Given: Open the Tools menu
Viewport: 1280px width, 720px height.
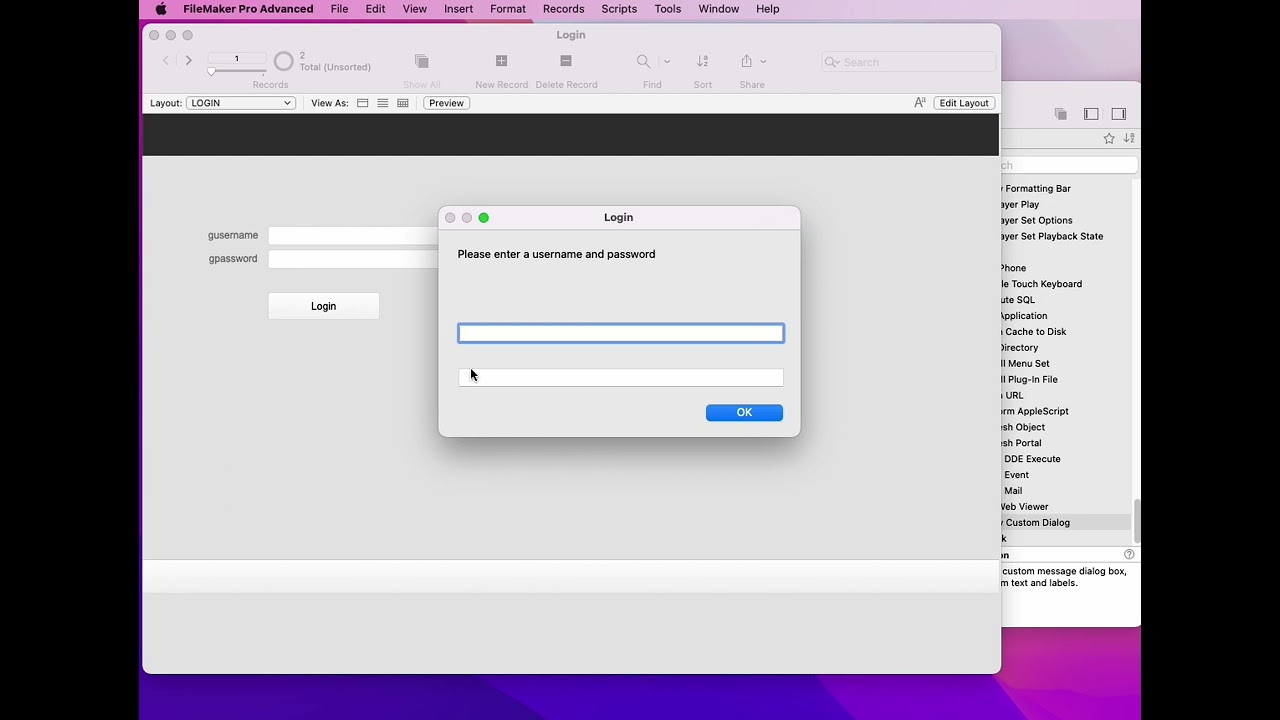Looking at the screenshot, I should click(x=667, y=9).
